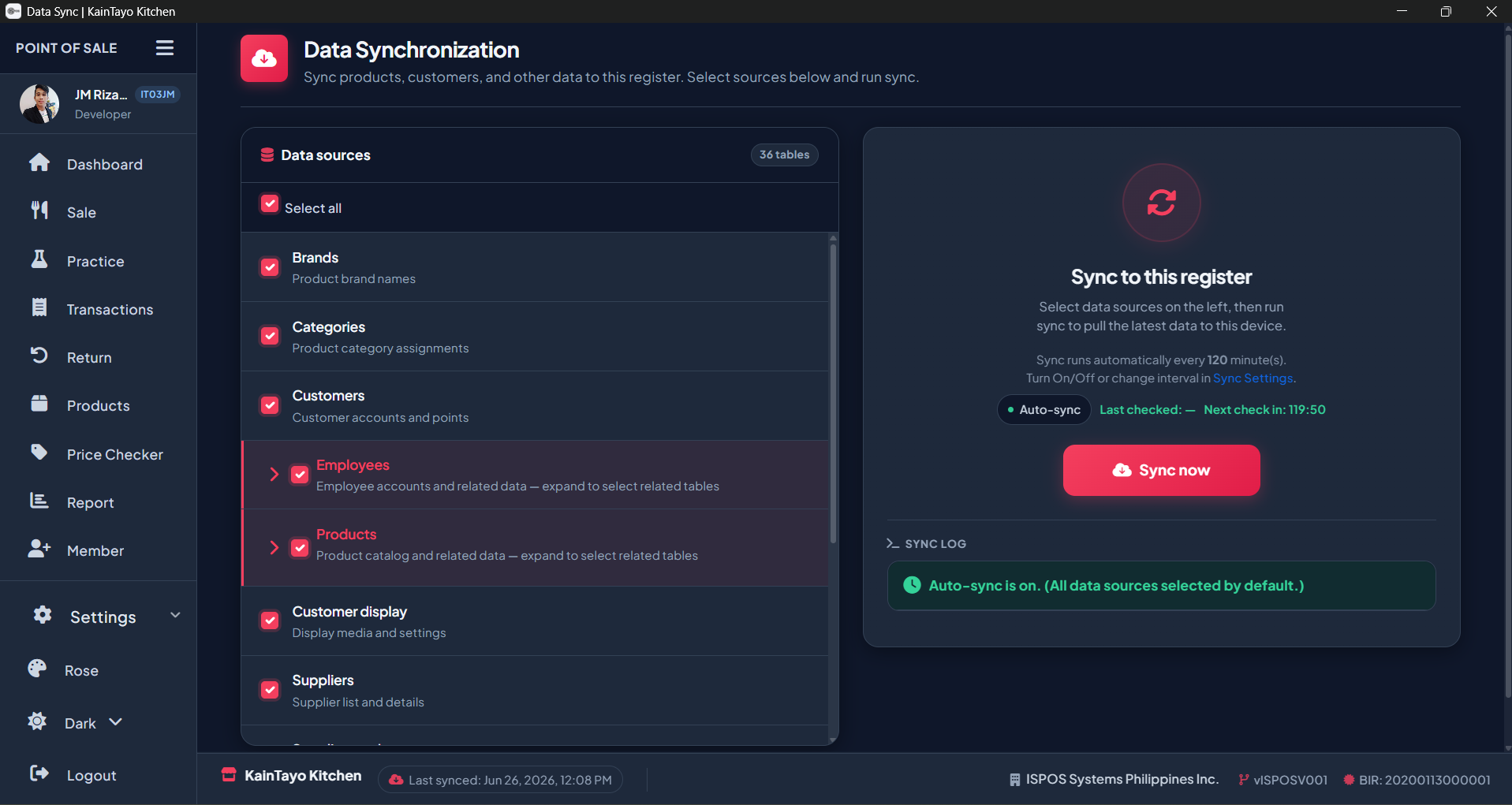
Task: Click the 'Customer display' row title
Action: click(349, 612)
